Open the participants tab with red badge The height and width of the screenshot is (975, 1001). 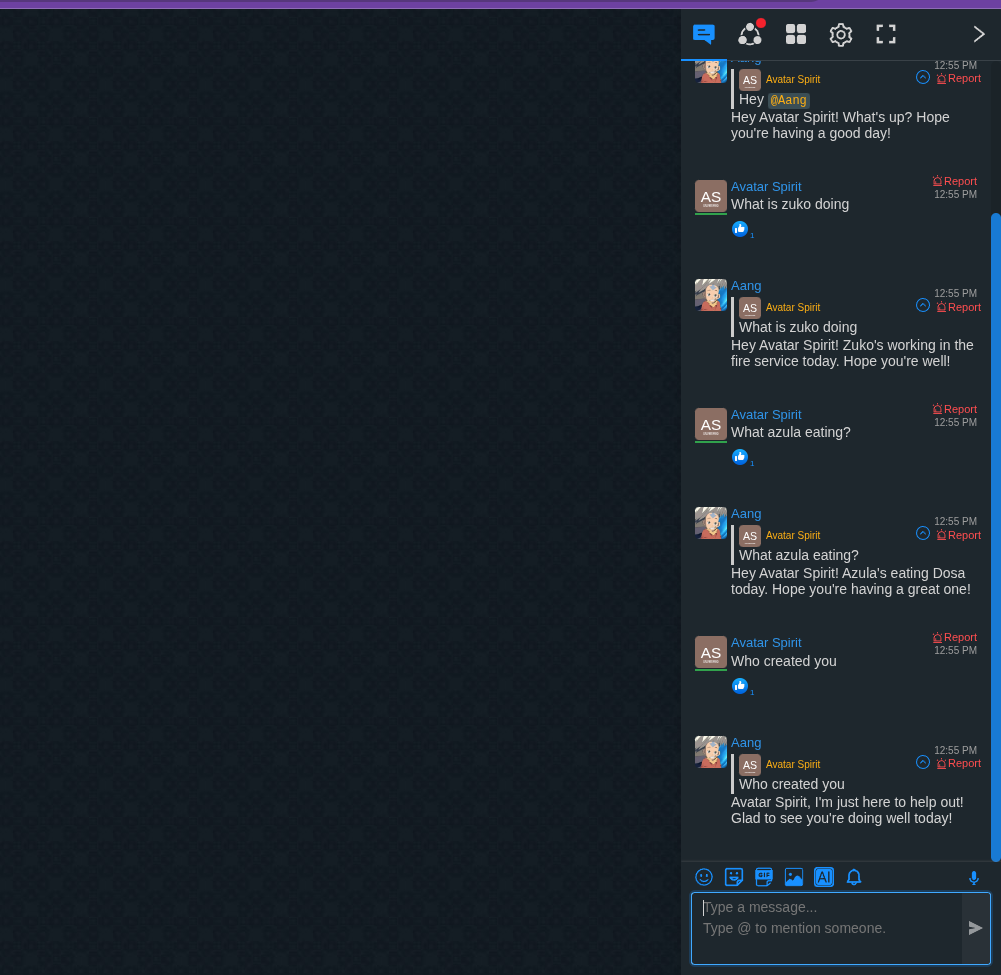coord(750,34)
